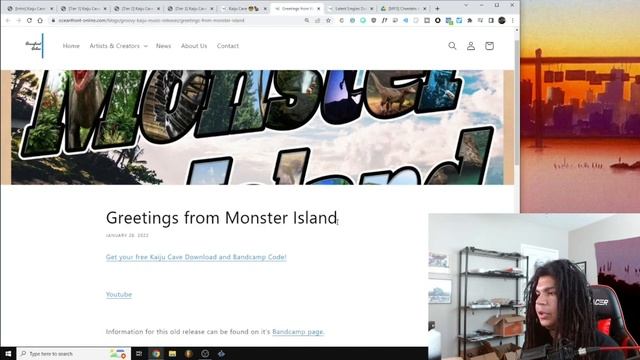Click the January post date text
Screen dimensions: 640x360
pyautogui.click(x=127, y=236)
